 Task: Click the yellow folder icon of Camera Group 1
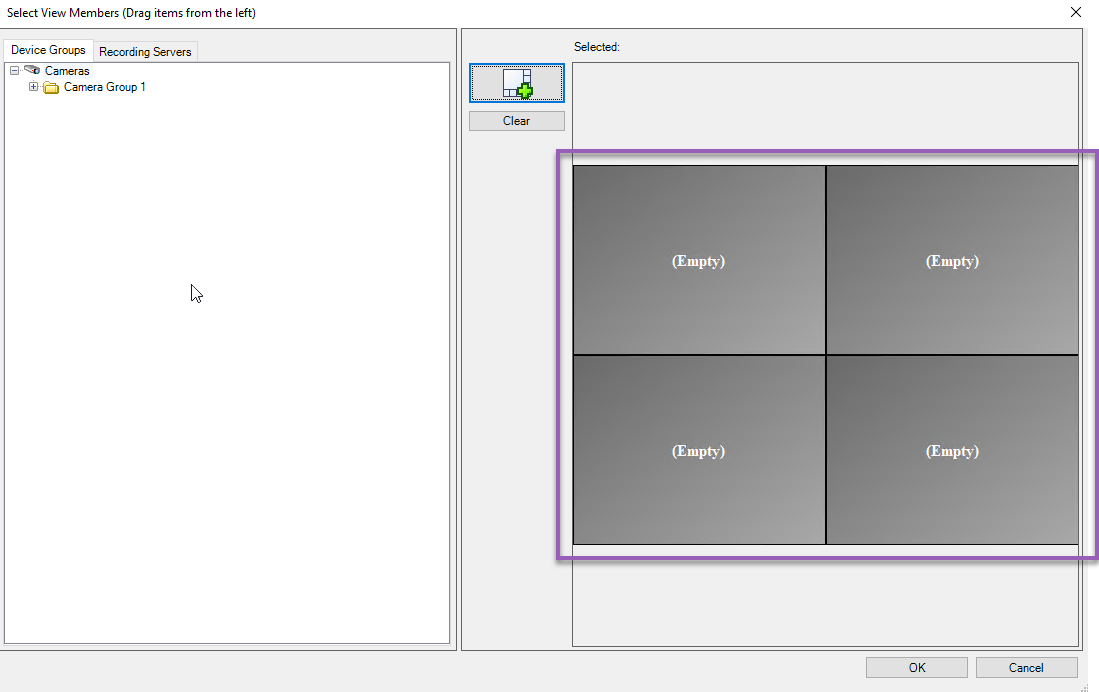pyautogui.click(x=51, y=87)
